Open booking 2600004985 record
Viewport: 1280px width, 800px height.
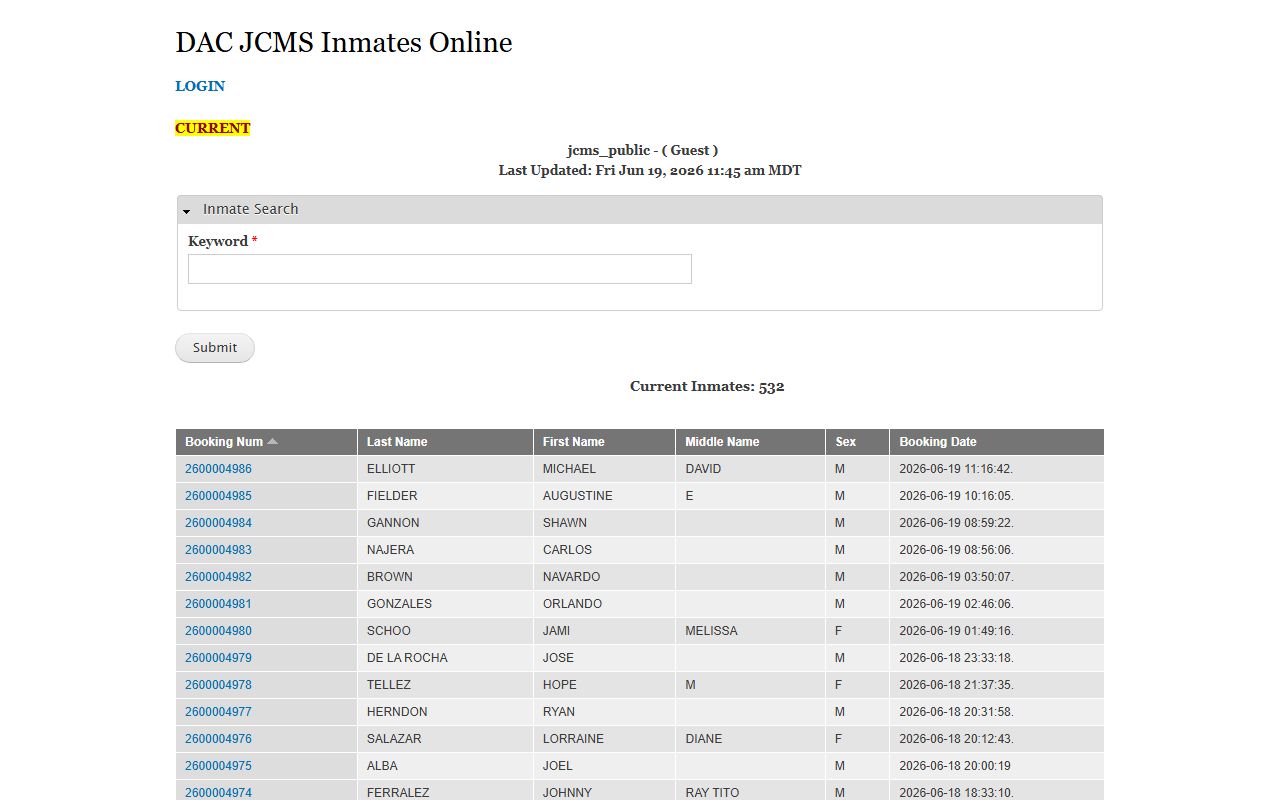pos(218,496)
